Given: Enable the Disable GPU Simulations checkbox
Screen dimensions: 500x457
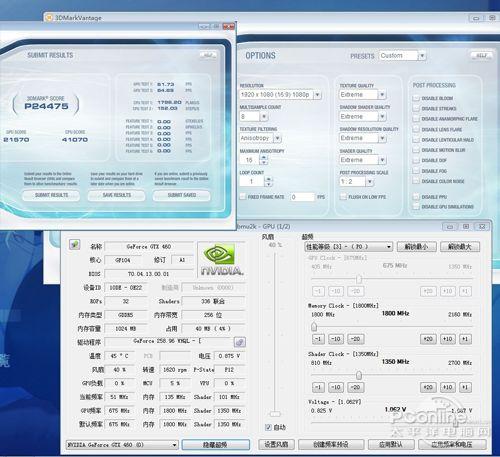Looking at the screenshot, I should (416, 207).
